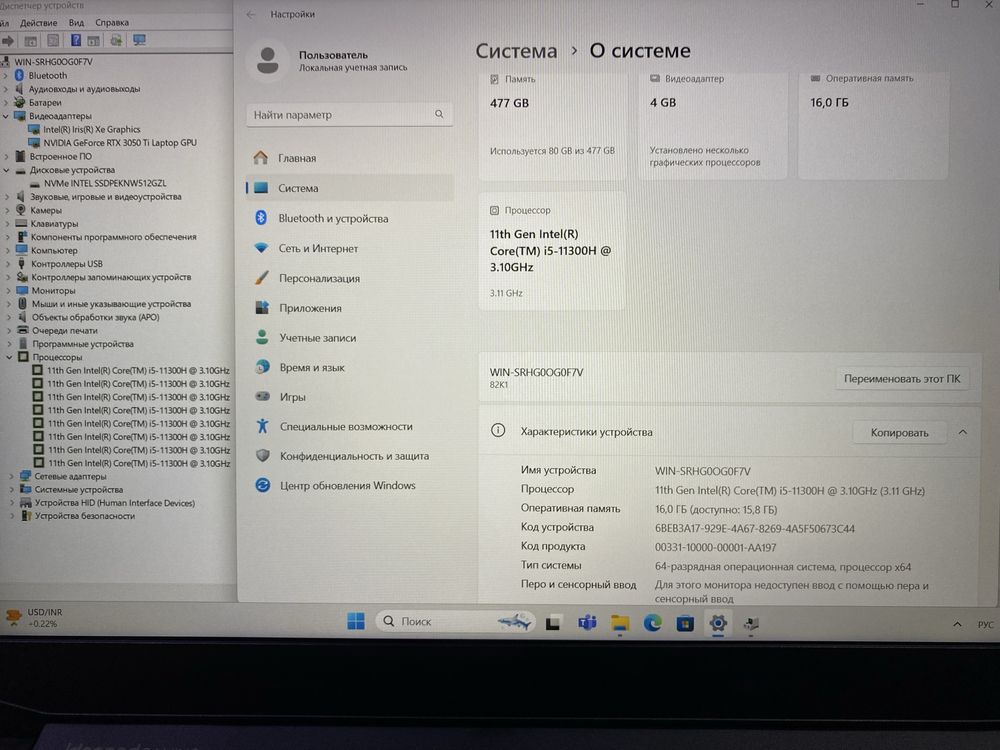Click the Найти параметр search field
The width and height of the screenshot is (1000, 750).
[349, 115]
